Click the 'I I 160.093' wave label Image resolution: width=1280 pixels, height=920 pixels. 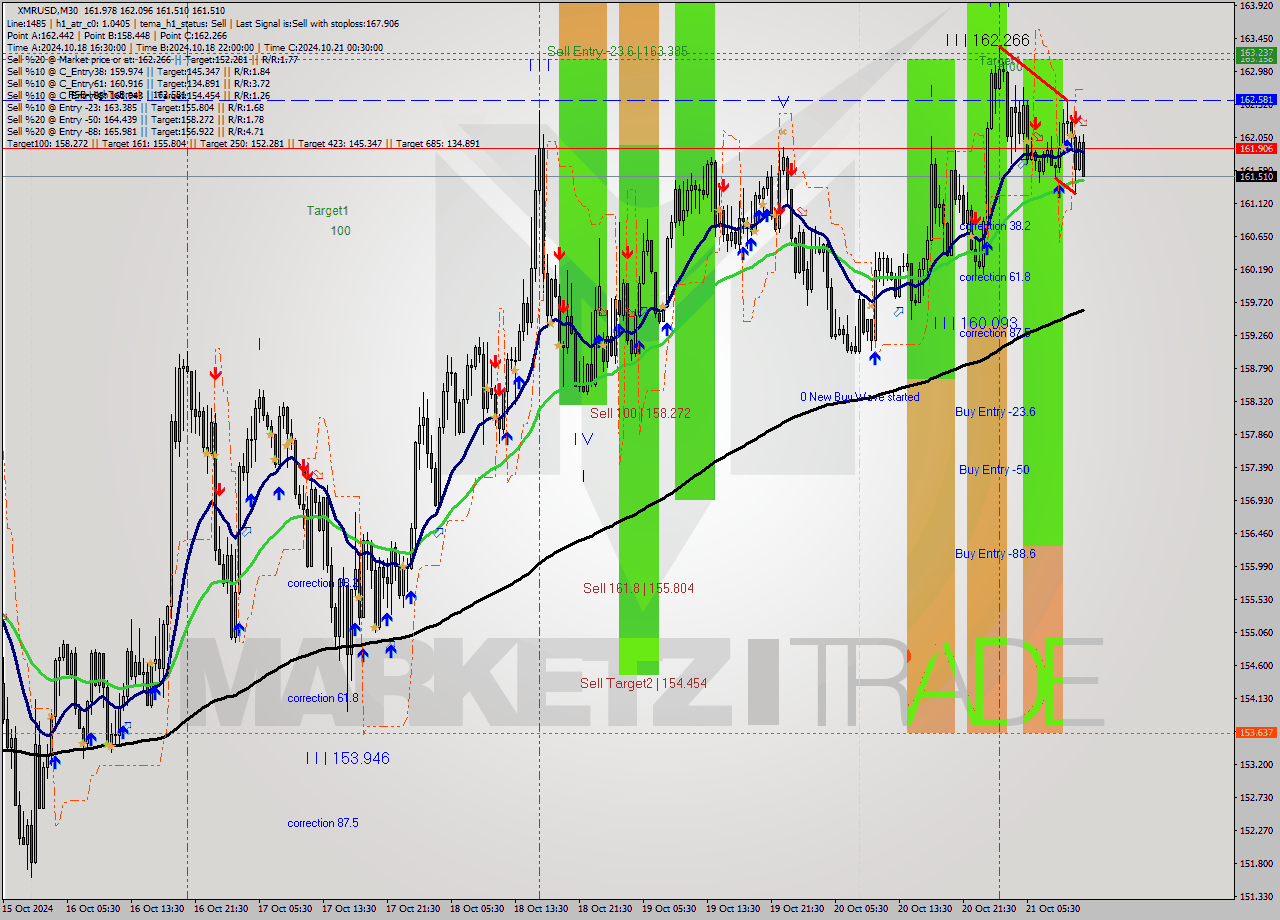pyautogui.click(x=976, y=323)
